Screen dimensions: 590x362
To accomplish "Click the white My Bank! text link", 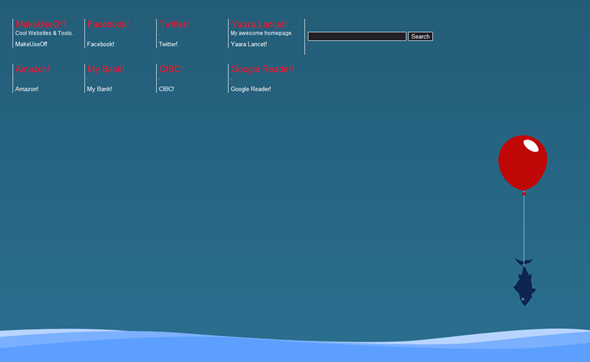I will (99, 89).
